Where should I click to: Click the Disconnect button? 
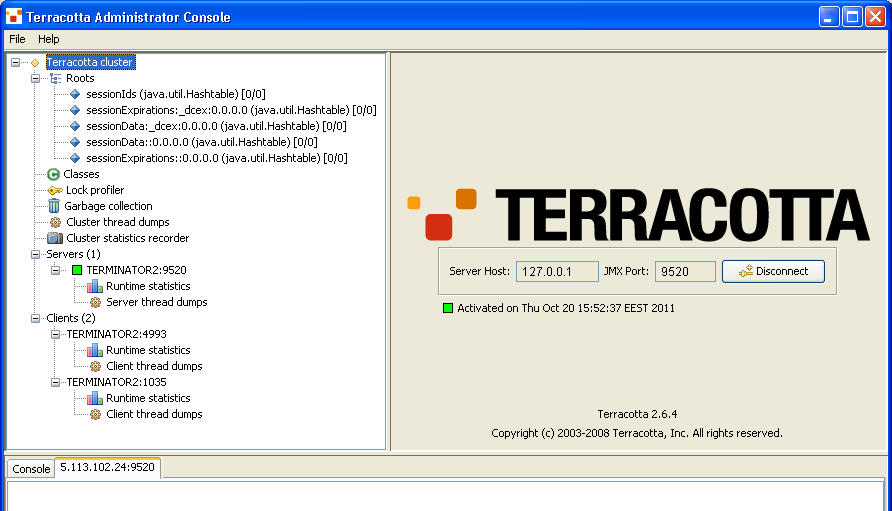pos(773,271)
